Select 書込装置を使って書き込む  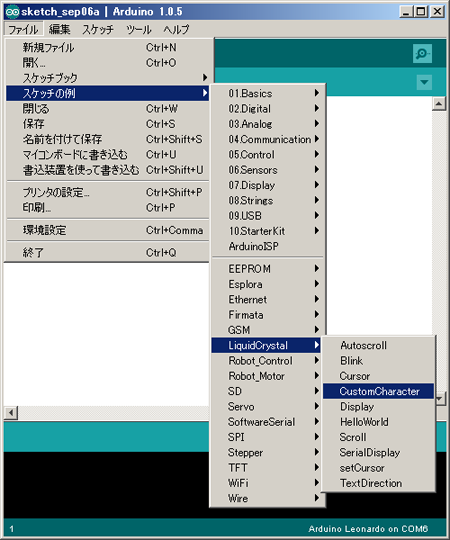107,170
